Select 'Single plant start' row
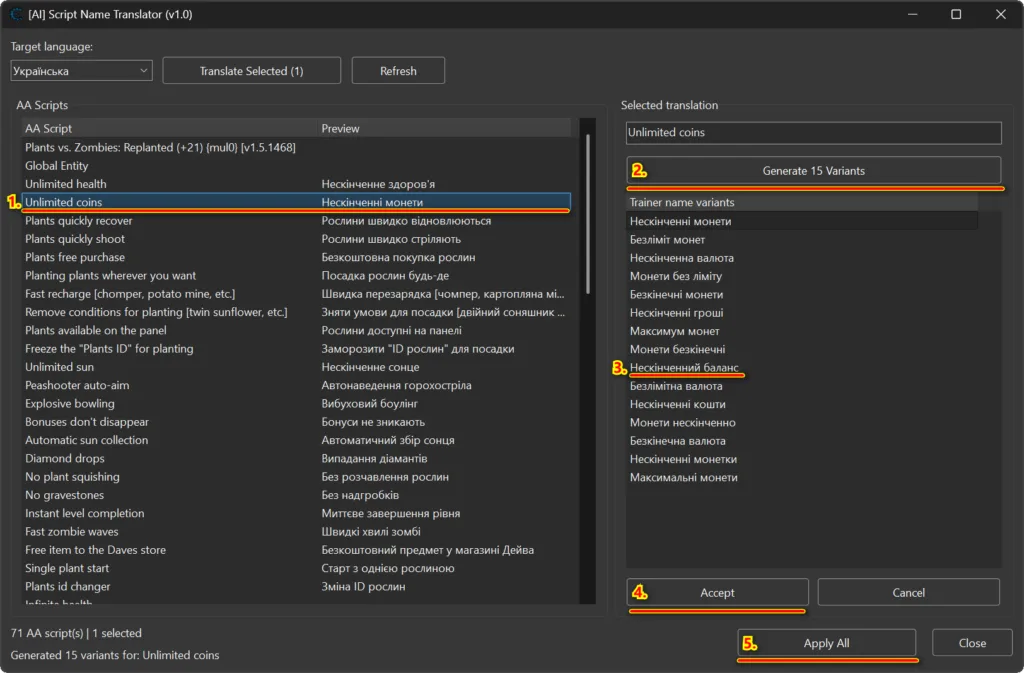The image size is (1024, 673). (296, 568)
